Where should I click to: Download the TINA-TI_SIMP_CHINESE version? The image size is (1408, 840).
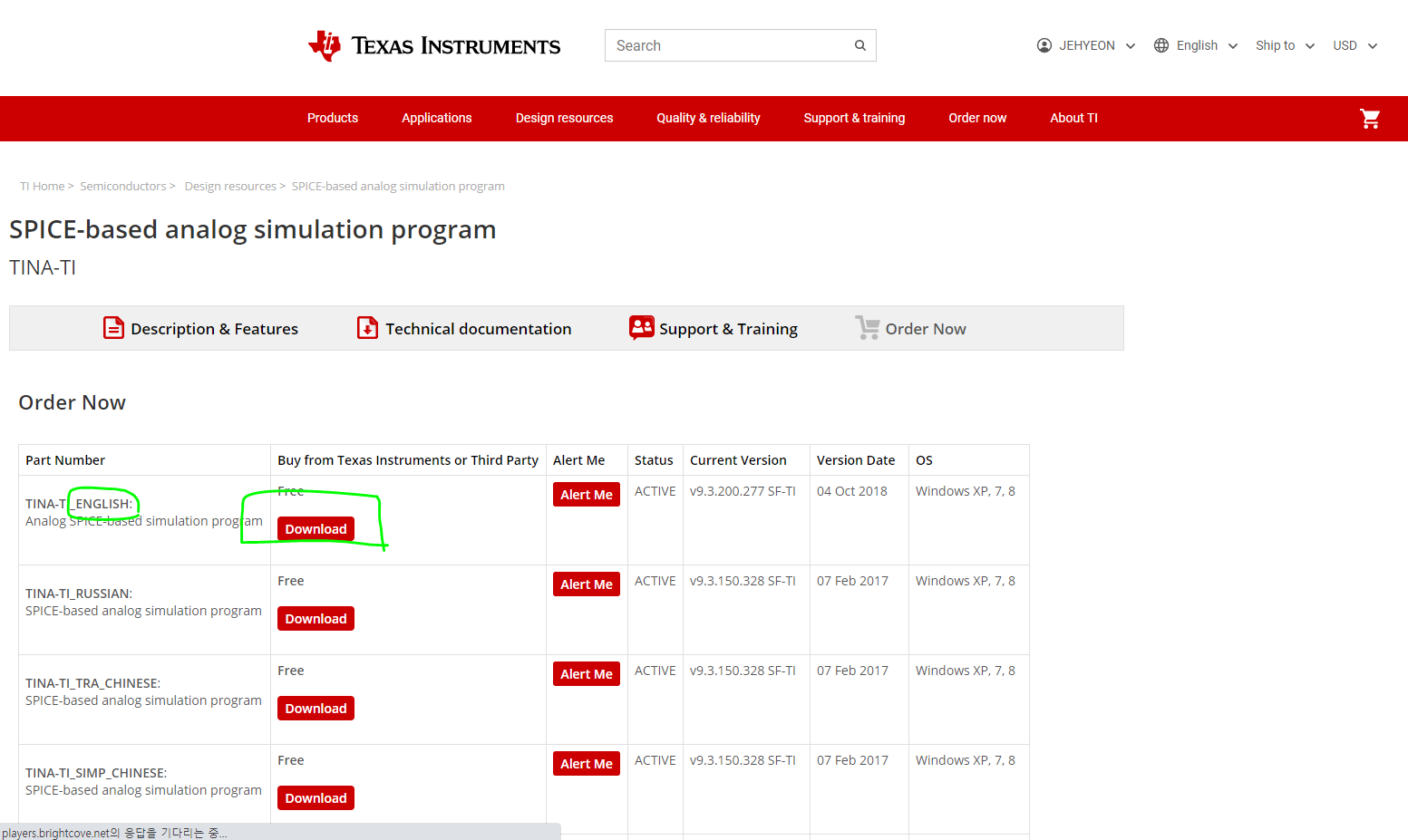316,798
